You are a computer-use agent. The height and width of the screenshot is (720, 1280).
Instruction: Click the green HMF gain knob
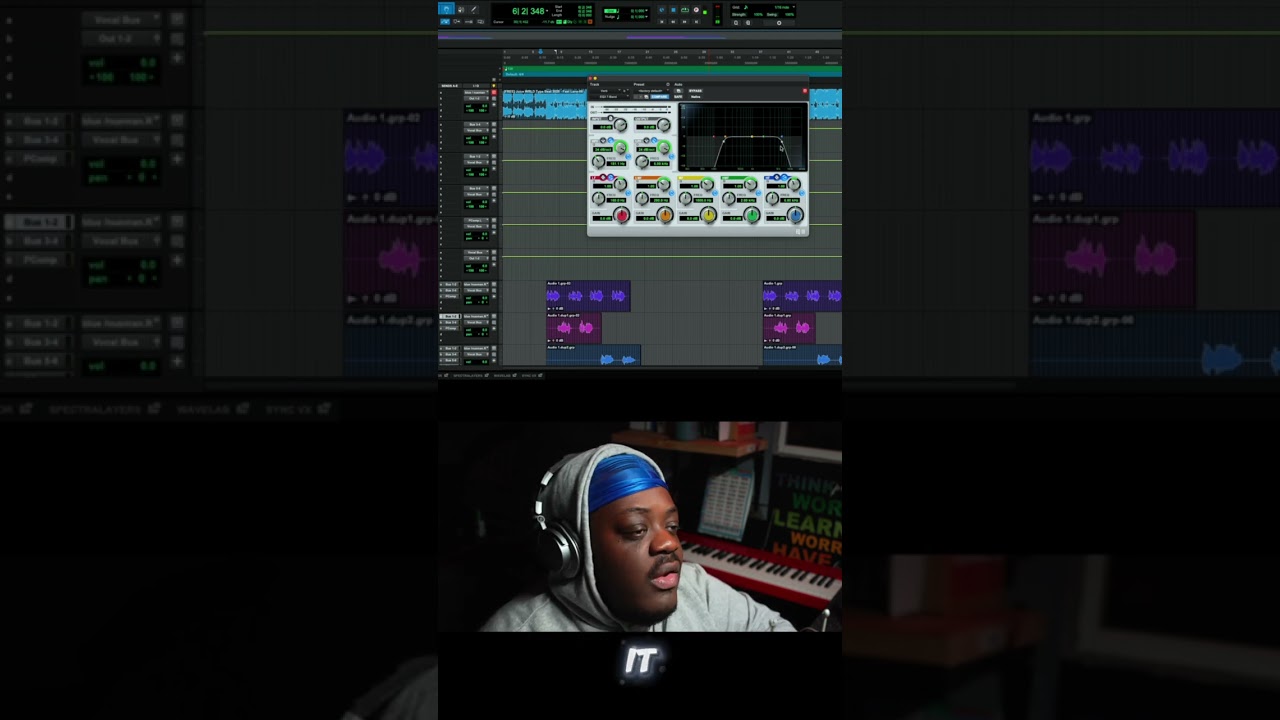[752, 216]
